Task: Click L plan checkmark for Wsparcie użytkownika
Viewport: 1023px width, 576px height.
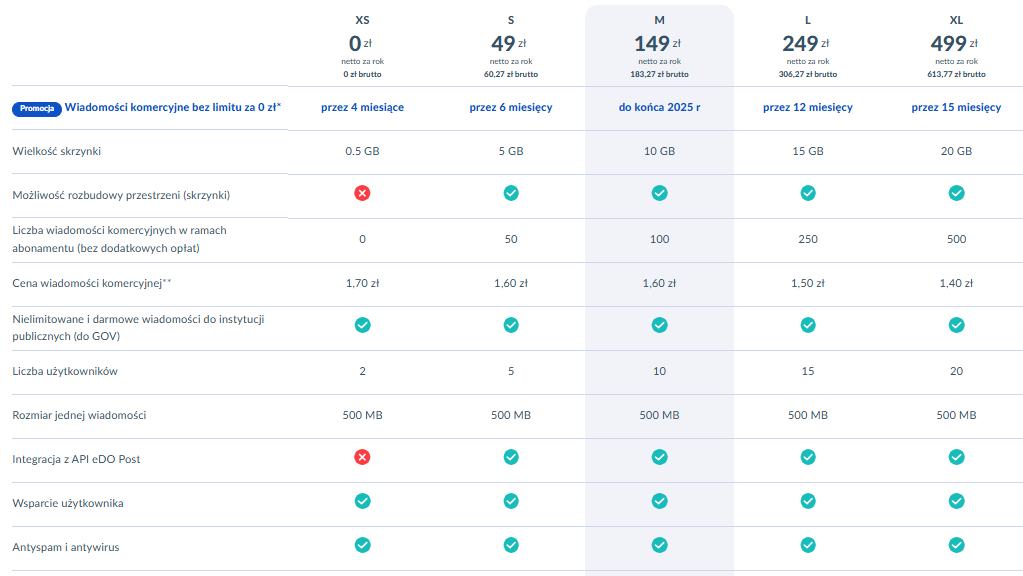Action: 808,501
